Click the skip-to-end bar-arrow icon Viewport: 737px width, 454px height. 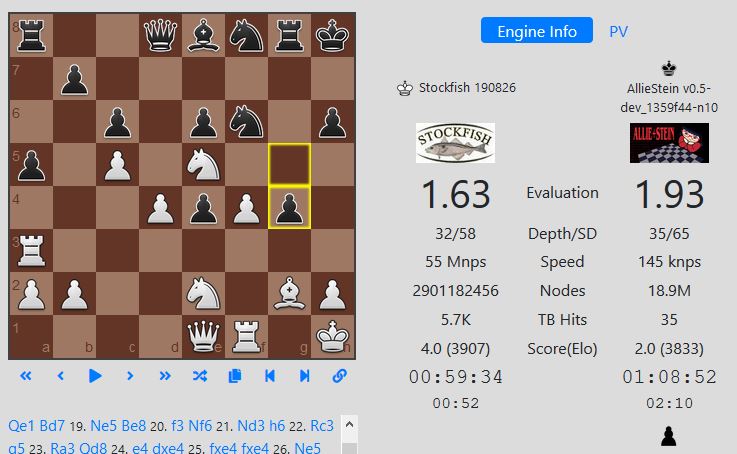coord(305,376)
